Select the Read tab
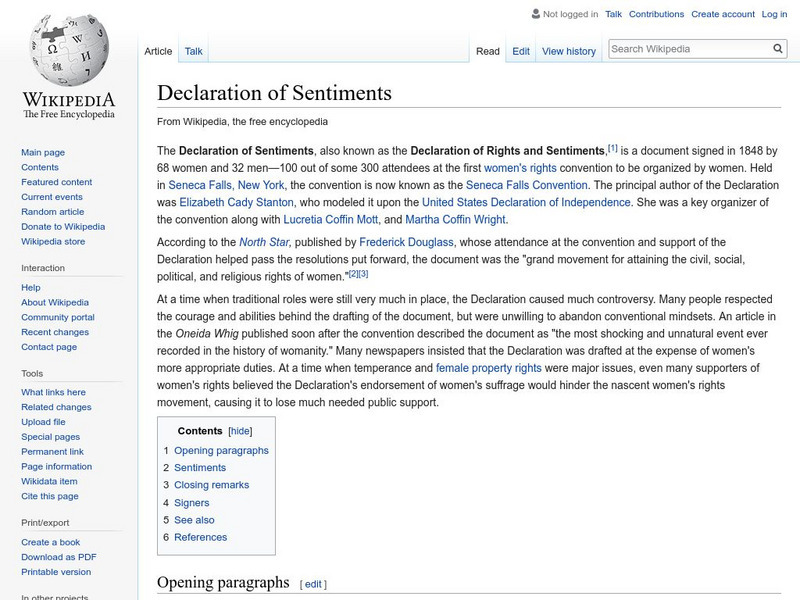This screenshot has height=600, width=800. click(x=487, y=51)
